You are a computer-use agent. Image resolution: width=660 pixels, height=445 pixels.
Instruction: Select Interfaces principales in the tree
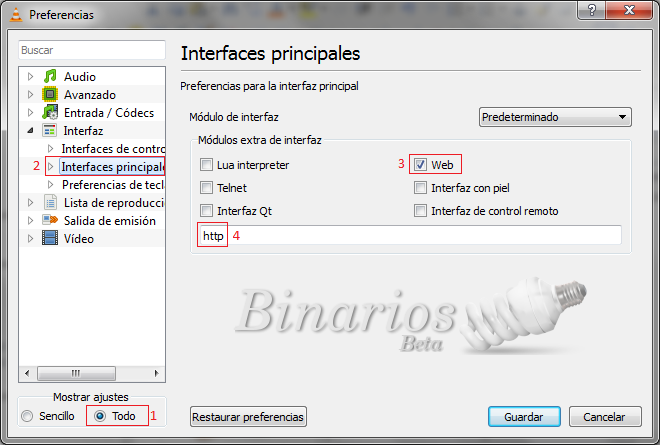coord(111,167)
